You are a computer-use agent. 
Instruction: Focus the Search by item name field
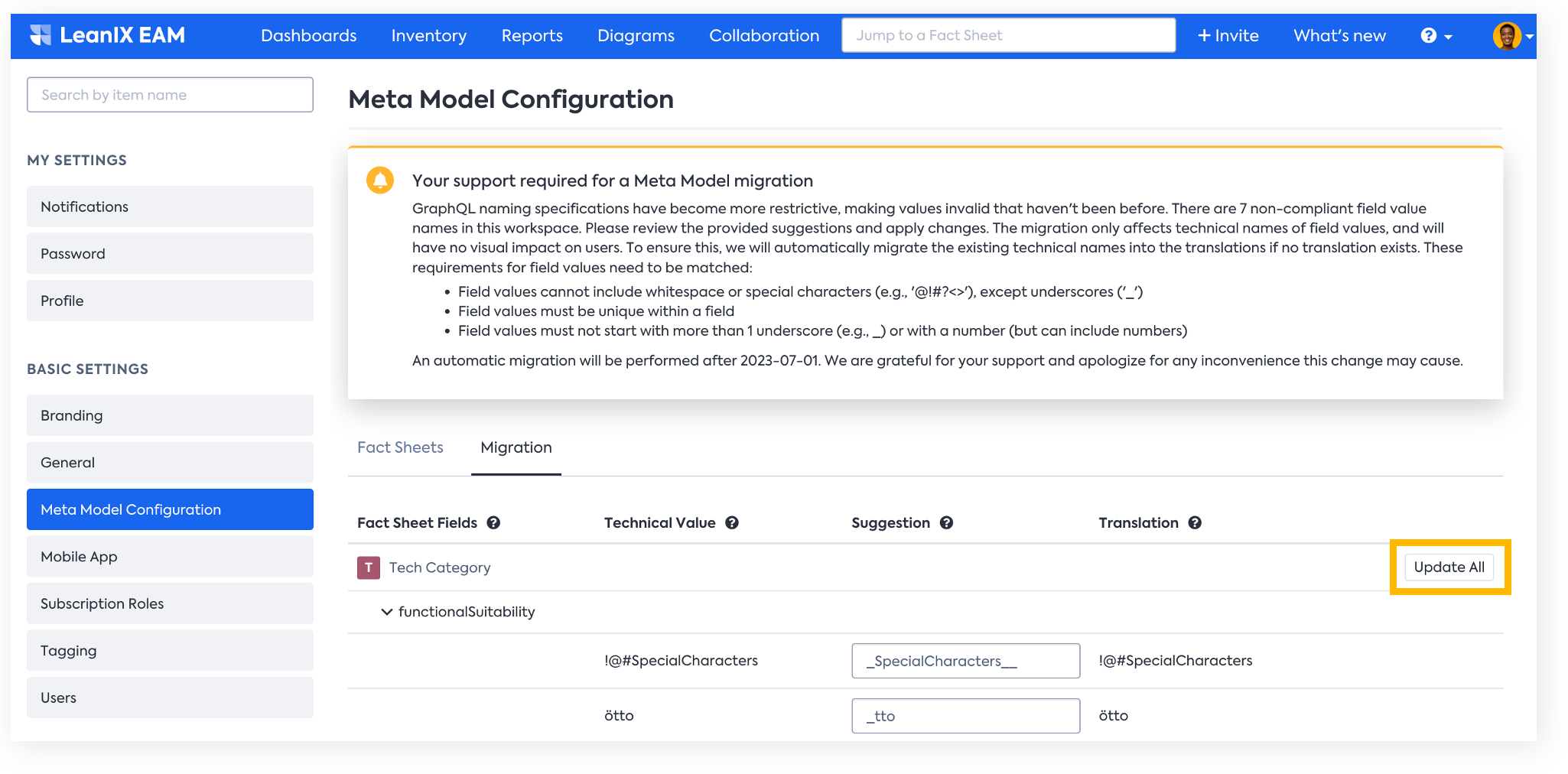pyautogui.click(x=170, y=95)
